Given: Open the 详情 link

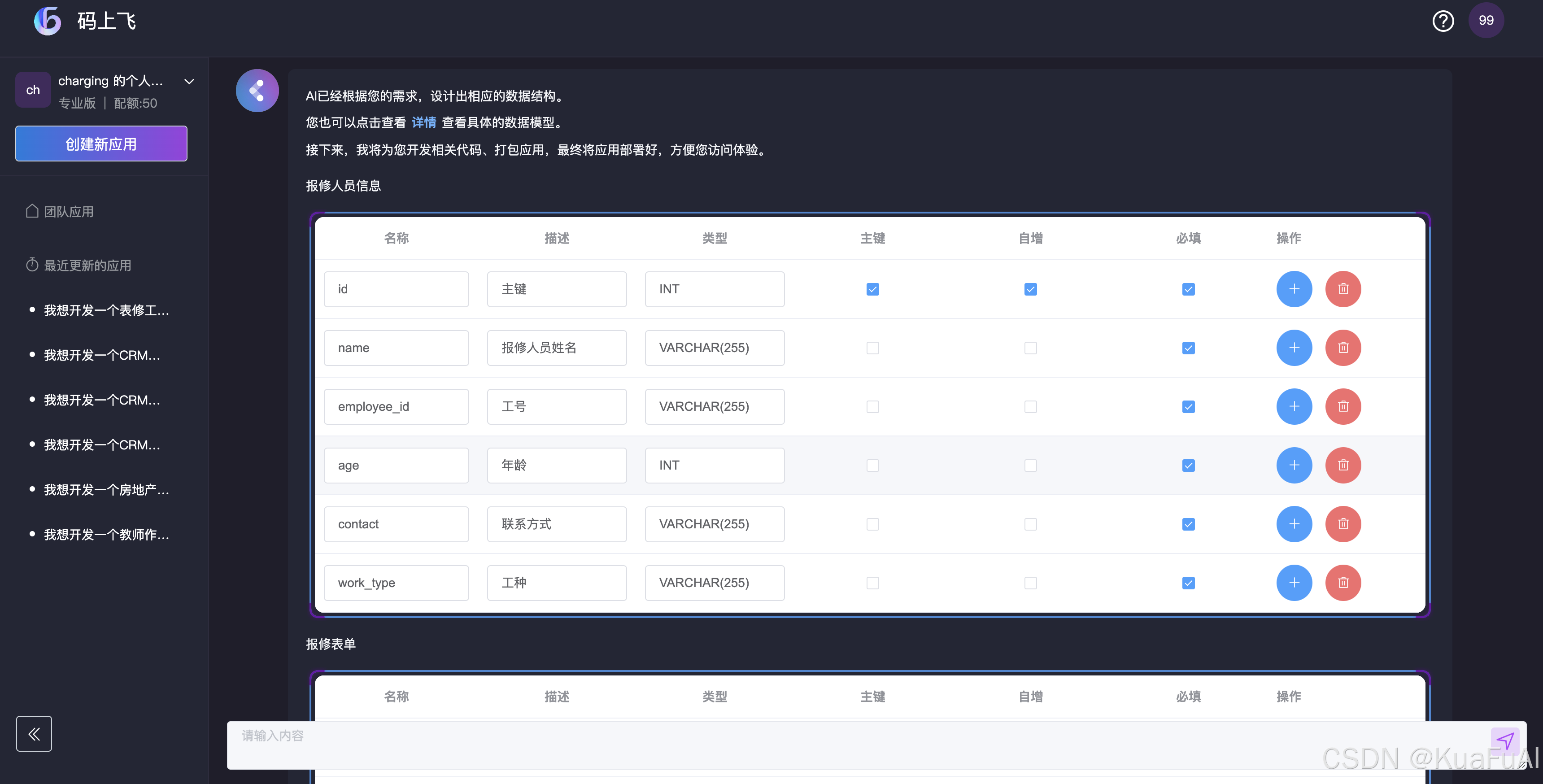Looking at the screenshot, I should click(x=423, y=123).
